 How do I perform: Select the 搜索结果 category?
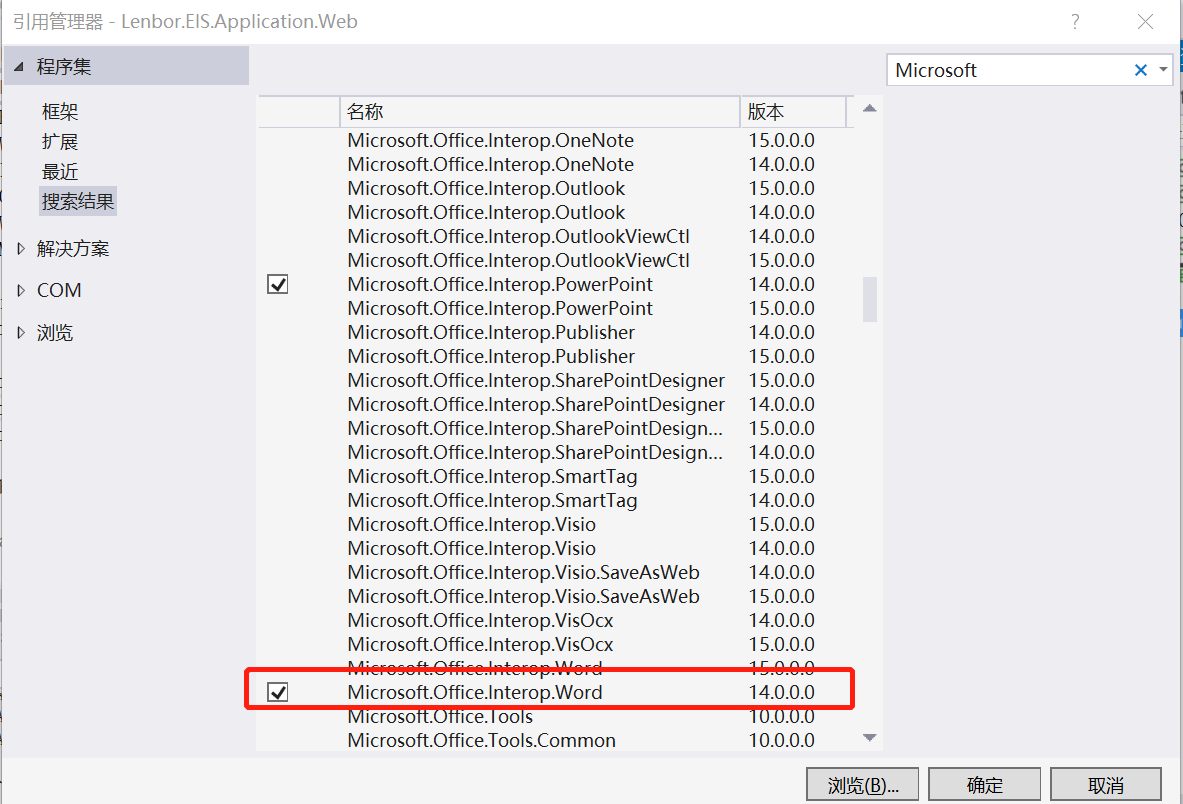click(x=78, y=201)
